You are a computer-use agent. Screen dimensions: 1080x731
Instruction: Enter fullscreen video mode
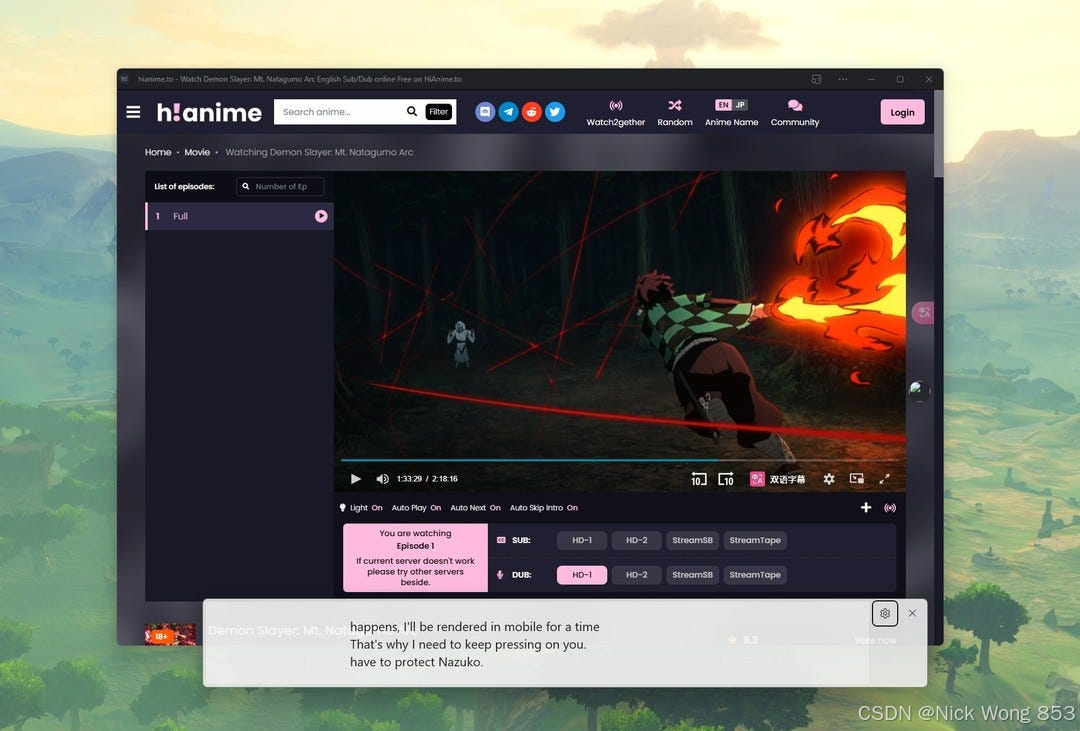click(884, 479)
